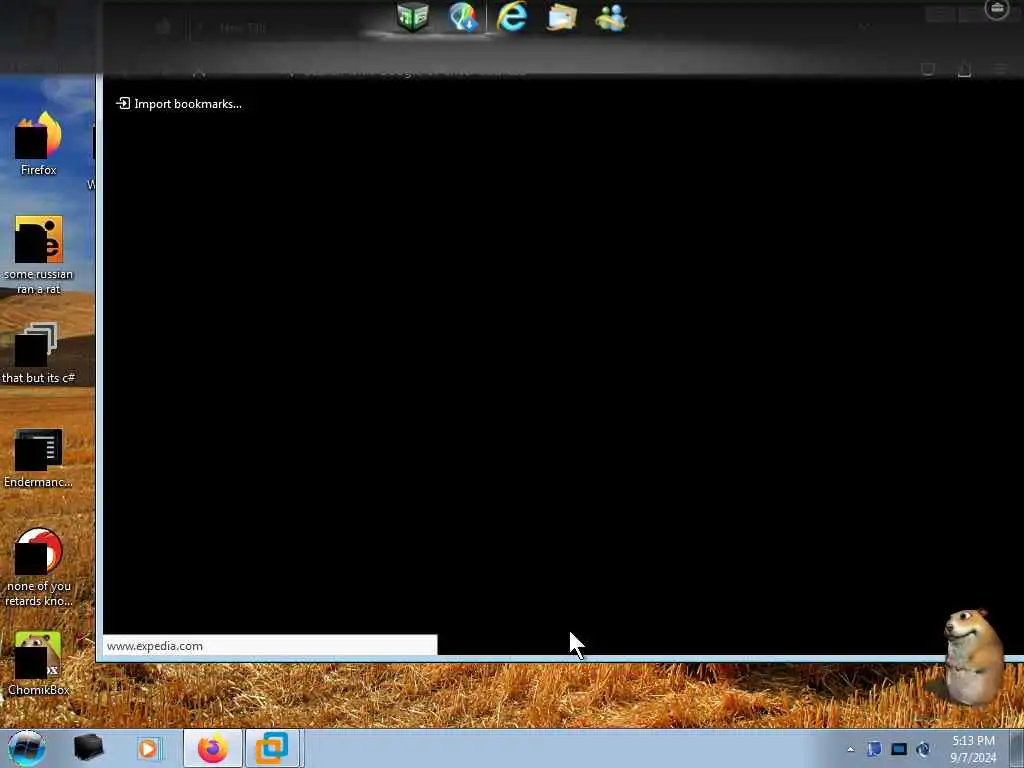The height and width of the screenshot is (768, 1024).
Task: Open the clock showing 5:13 PM
Action: coord(973,749)
